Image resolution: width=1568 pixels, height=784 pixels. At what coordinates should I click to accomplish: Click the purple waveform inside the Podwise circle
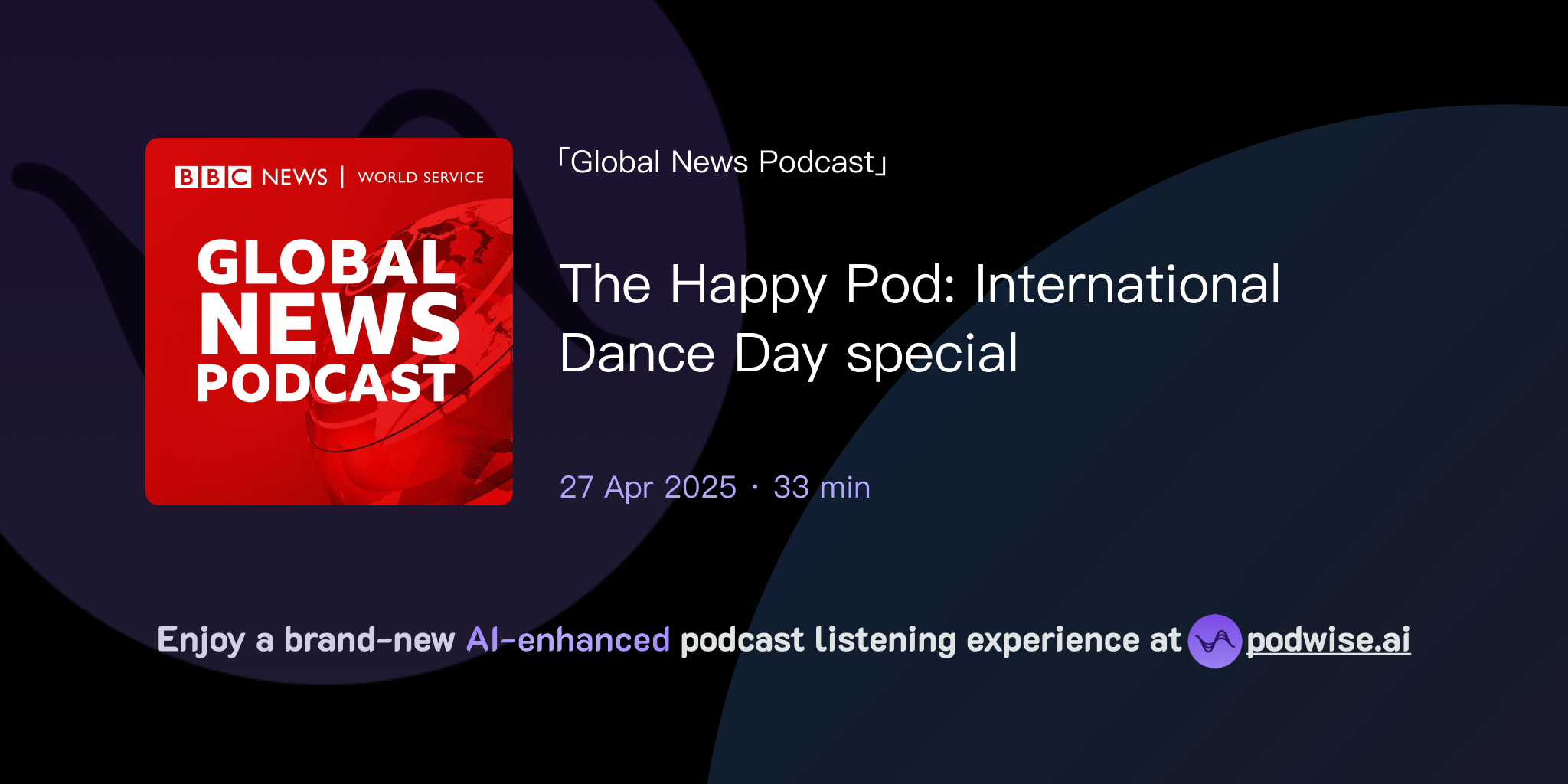pos(1216,642)
